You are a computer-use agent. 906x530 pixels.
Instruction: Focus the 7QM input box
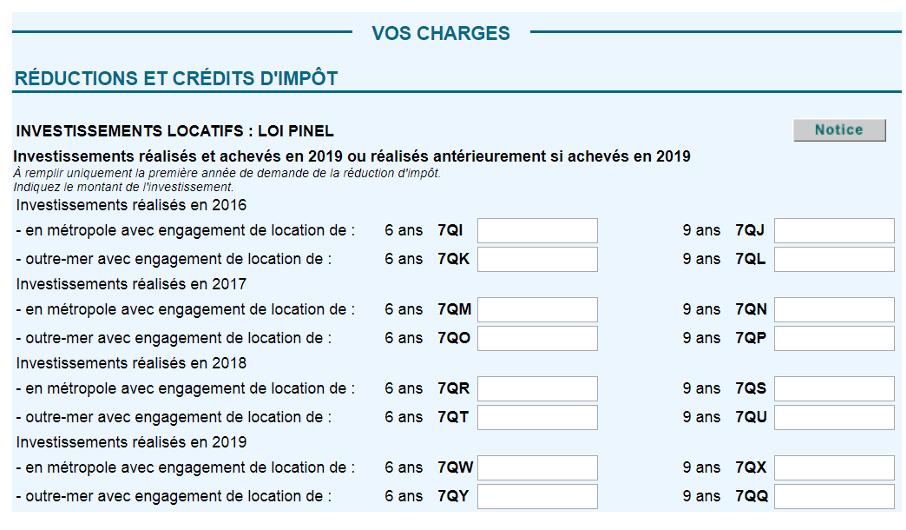point(537,310)
